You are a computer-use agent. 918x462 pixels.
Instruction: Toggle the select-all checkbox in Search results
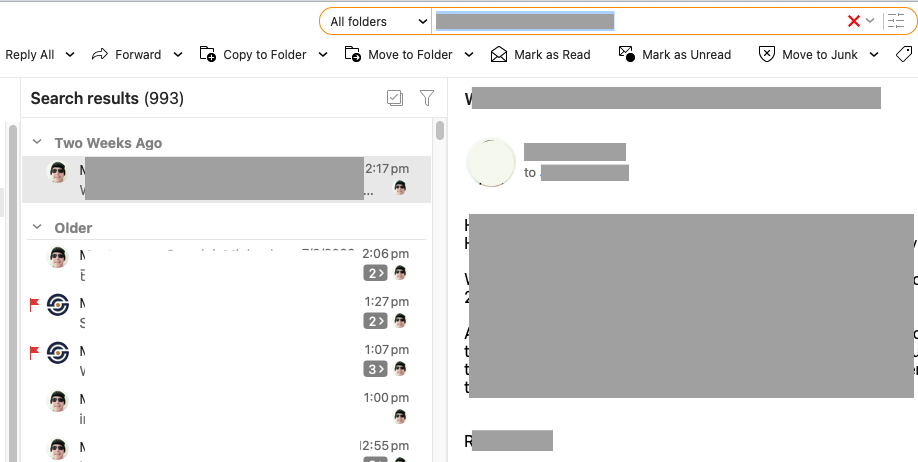click(x=395, y=98)
